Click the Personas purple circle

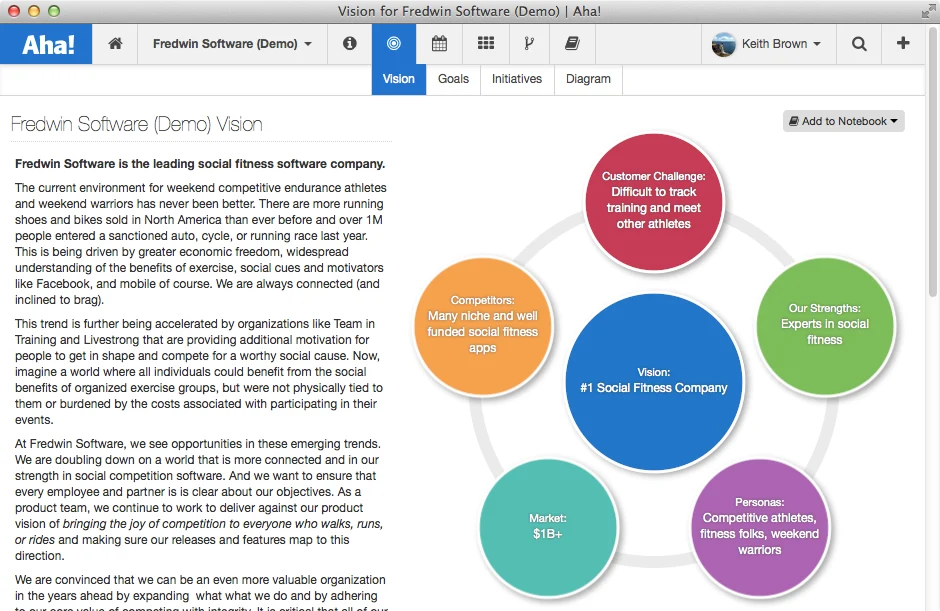point(760,528)
